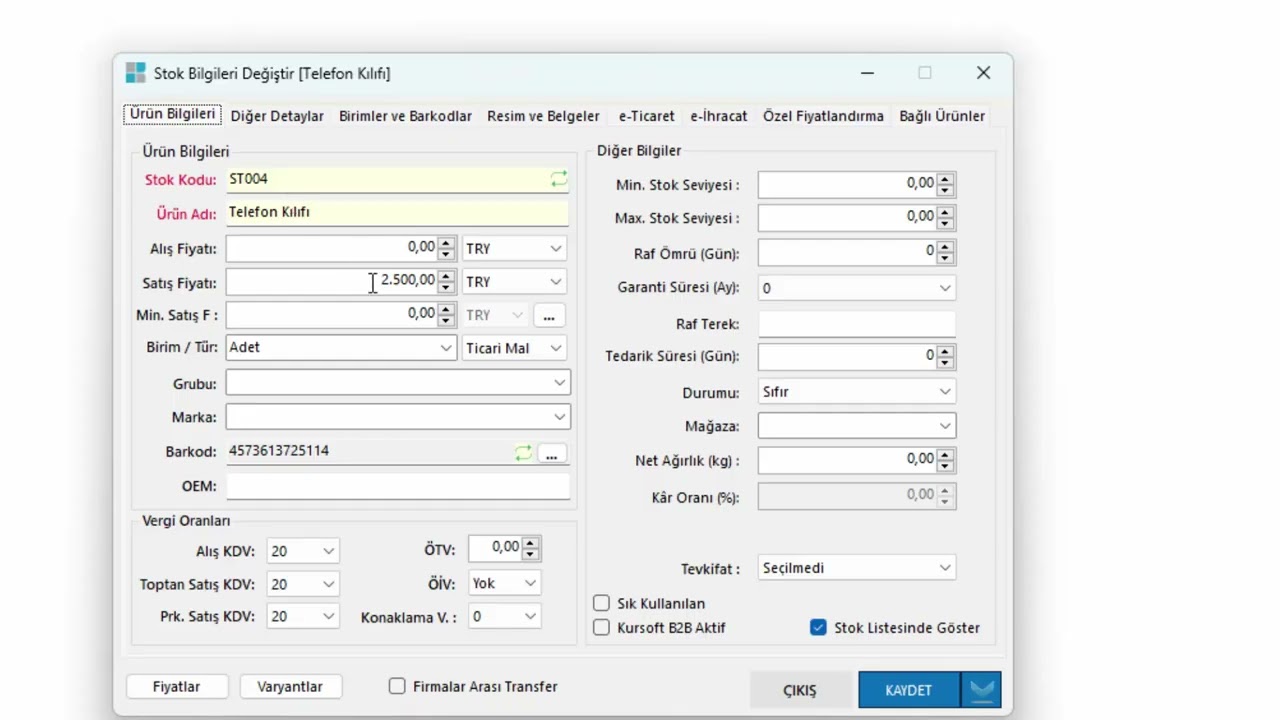The height and width of the screenshot is (720, 1280).
Task: Toggle Sık Kullanılan checkbox
Action: point(601,603)
